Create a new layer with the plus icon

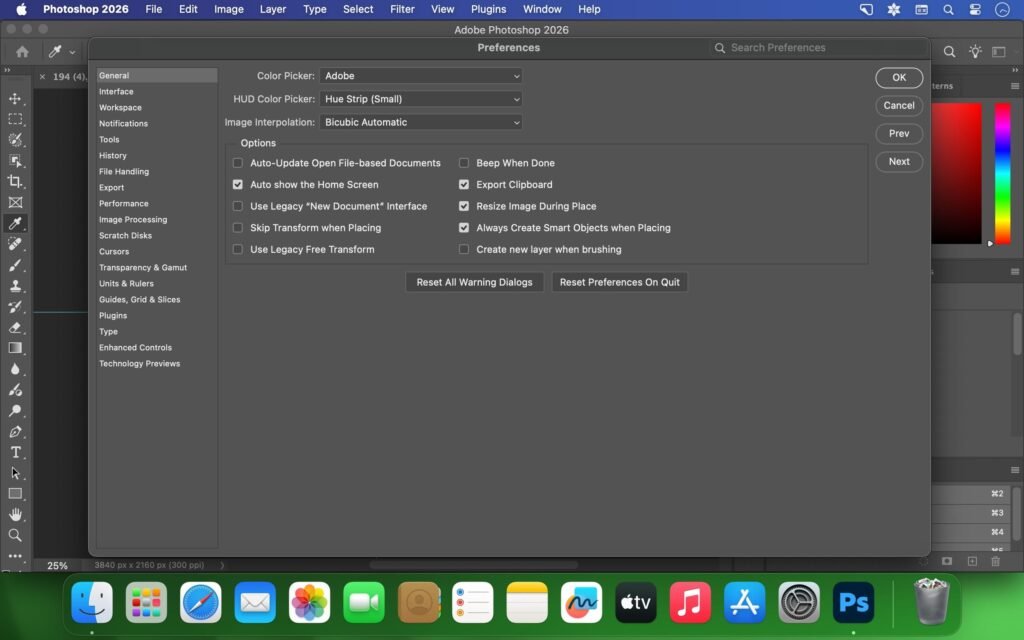point(972,561)
